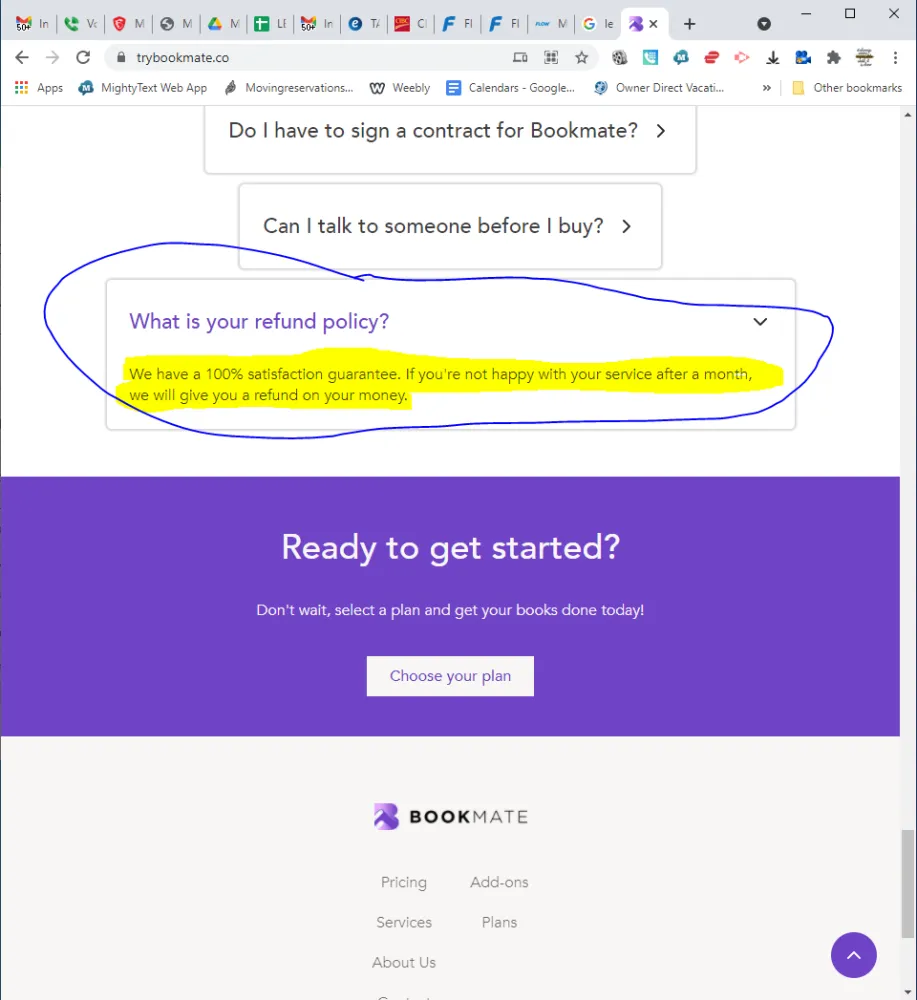Expand 'Do I have to sign a contract' question
Image resolution: width=917 pixels, height=1000 pixels.
(x=450, y=131)
